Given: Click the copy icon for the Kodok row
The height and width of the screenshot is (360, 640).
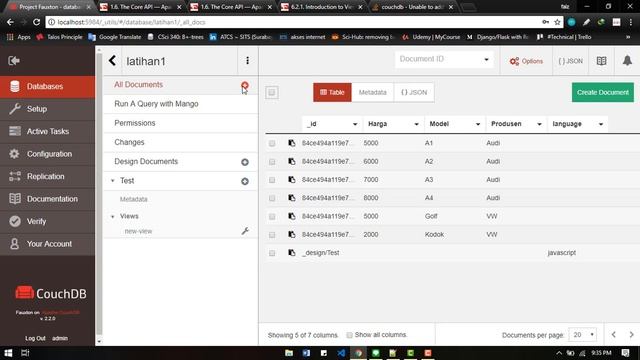Looking at the screenshot, I should pos(291,234).
